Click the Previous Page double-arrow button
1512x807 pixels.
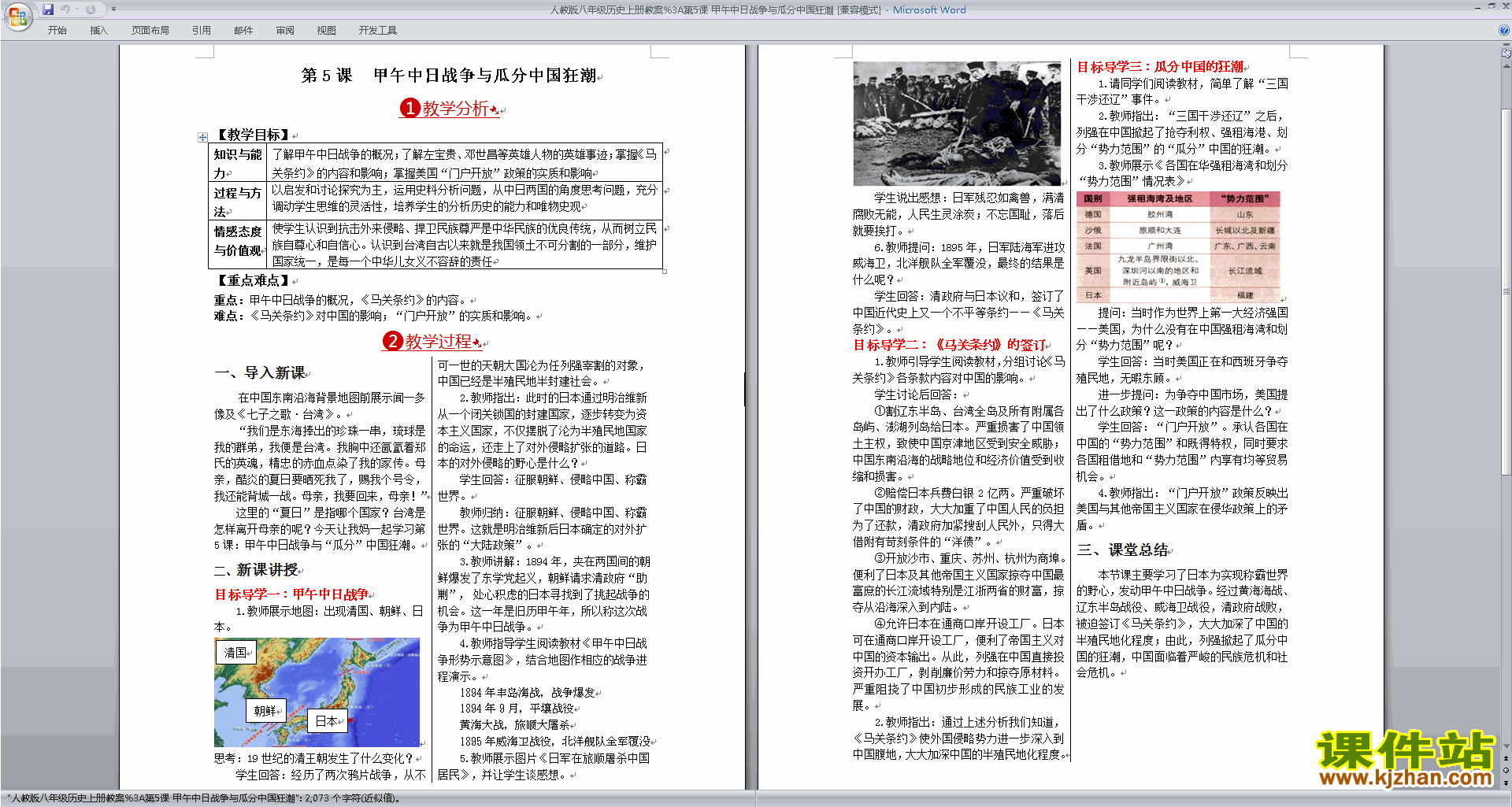[x=1506, y=759]
